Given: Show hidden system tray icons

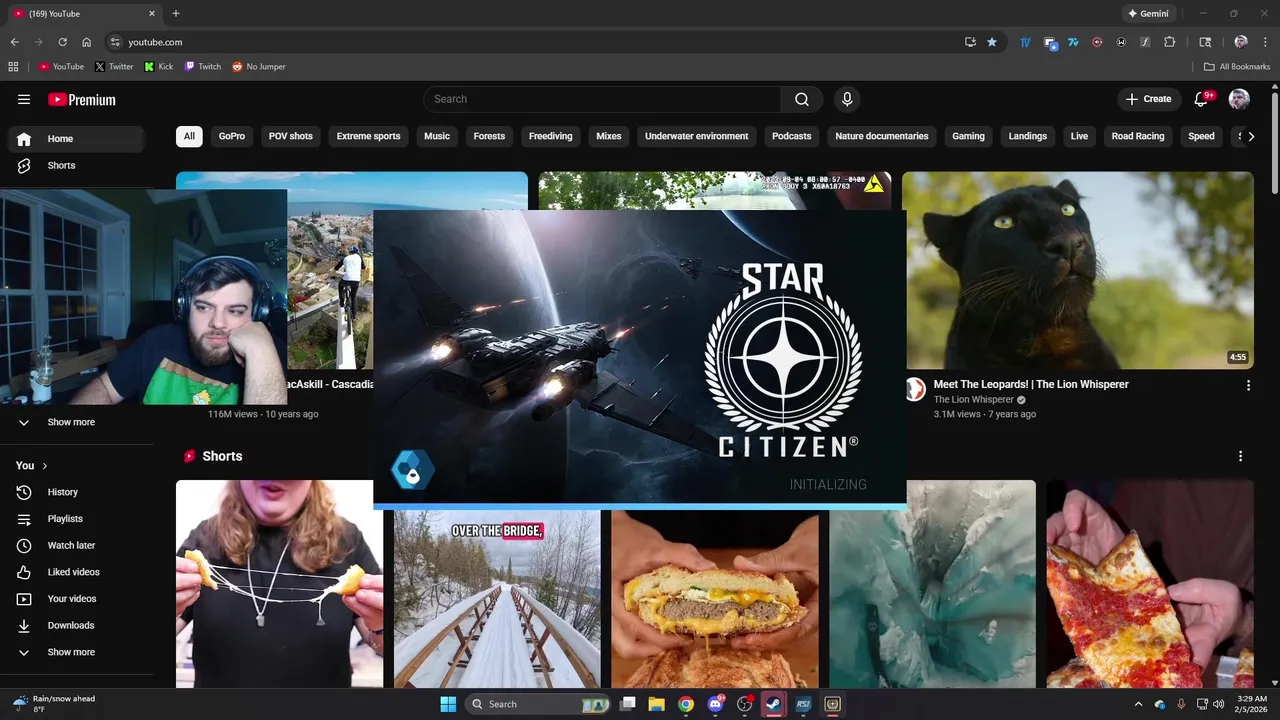Looking at the screenshot, I should (1138, 704).
